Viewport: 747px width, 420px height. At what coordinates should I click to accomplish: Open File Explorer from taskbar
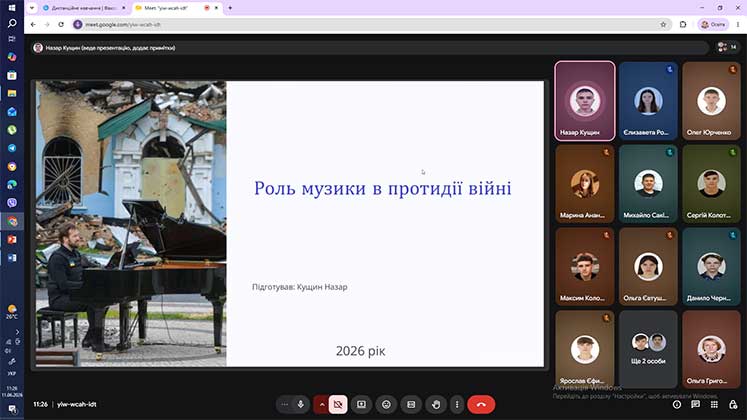12,93
